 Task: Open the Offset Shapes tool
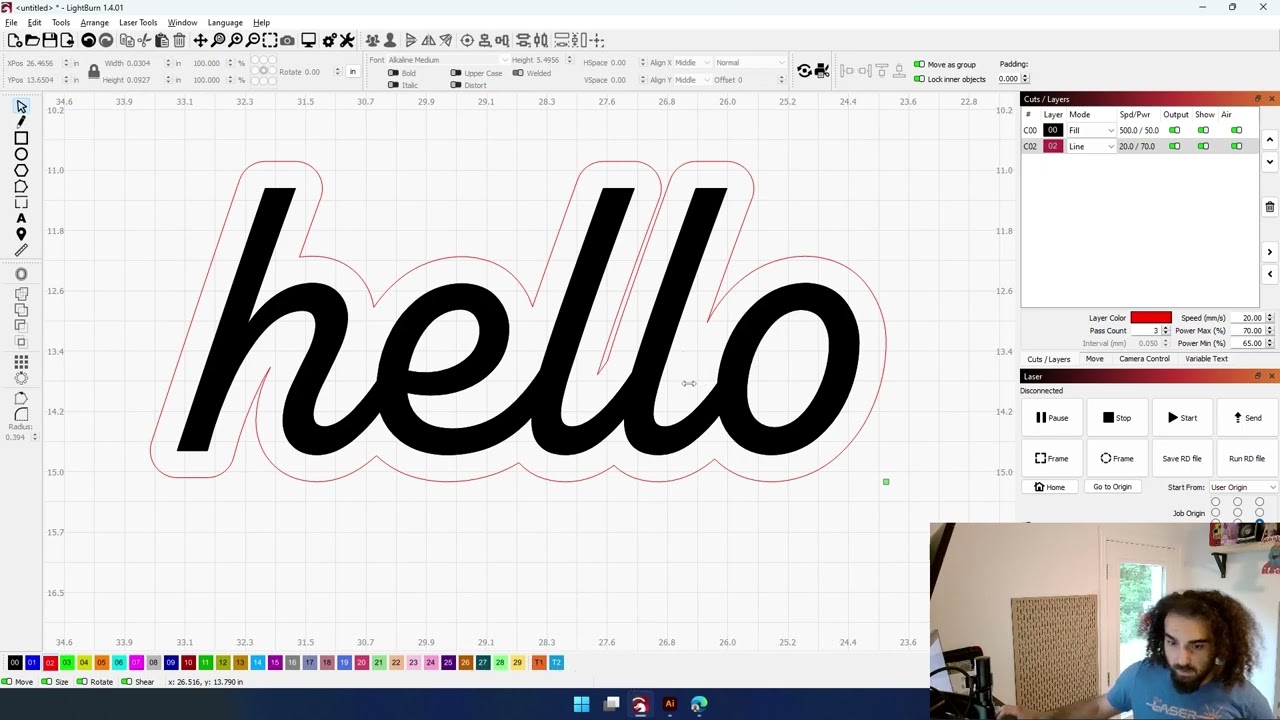click(x=21, y=274)
